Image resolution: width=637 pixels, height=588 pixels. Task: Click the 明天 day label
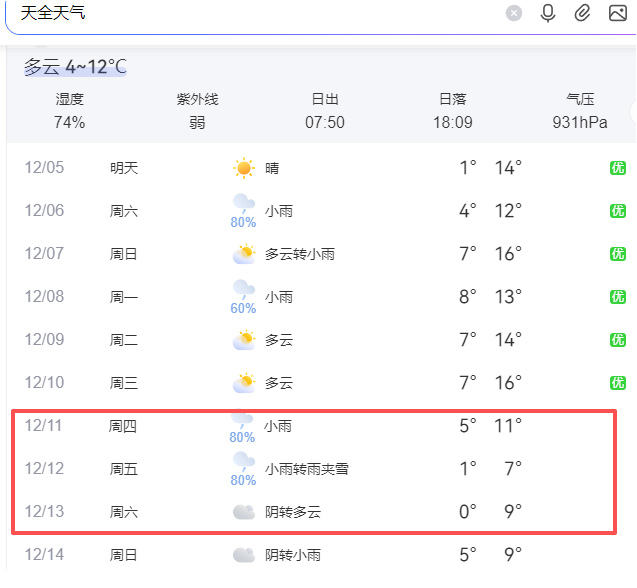click(x=124, y=168)
